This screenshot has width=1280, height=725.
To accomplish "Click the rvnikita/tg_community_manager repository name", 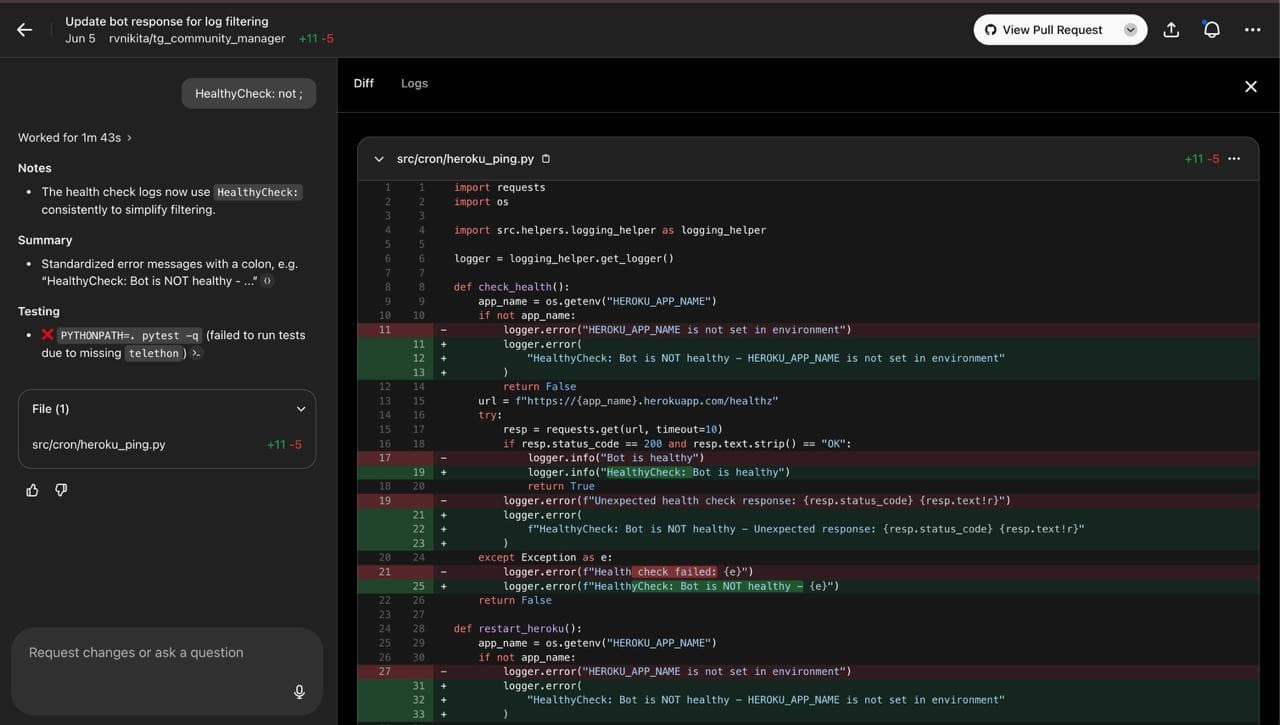I will pos(197,39).
